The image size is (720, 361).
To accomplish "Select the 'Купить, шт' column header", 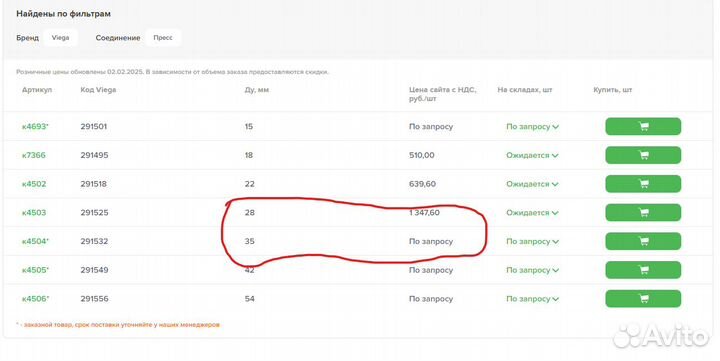I will point(613,90).
